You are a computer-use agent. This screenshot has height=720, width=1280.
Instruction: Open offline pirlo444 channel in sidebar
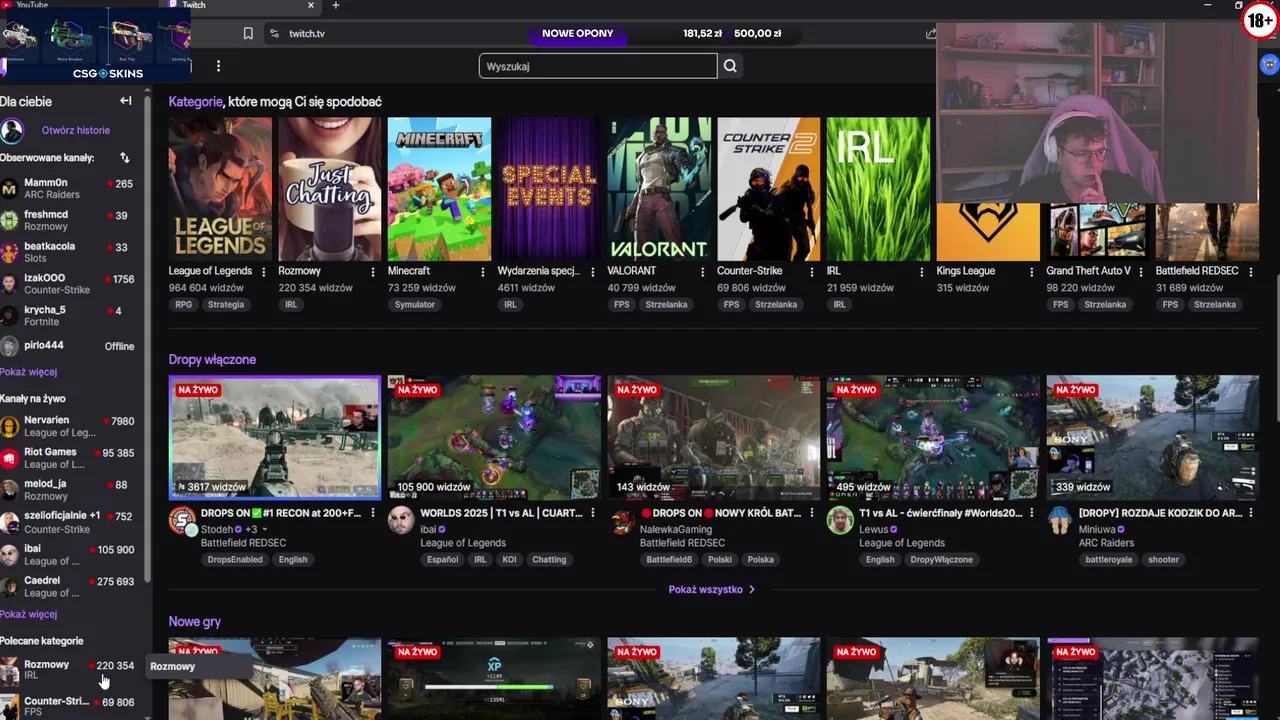click(x=68, y=346)
